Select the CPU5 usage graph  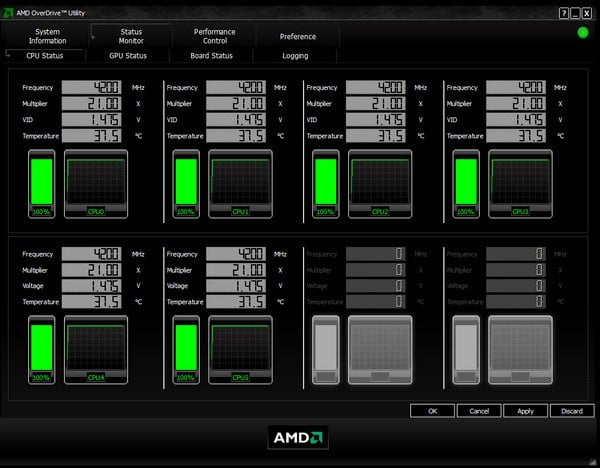[x=240, y=350]
